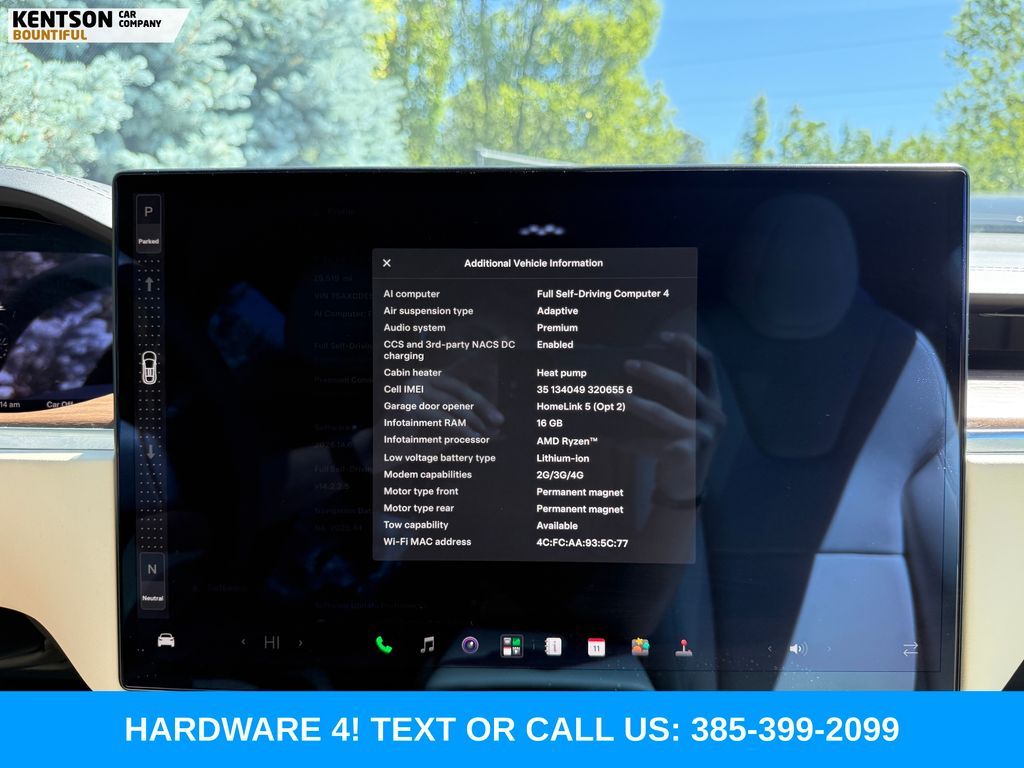Image resolution: width=1024 pixels, height=768 pixels.
Task: Select IMEI number '35 134049 320655 6'
Action: [584, 390]
